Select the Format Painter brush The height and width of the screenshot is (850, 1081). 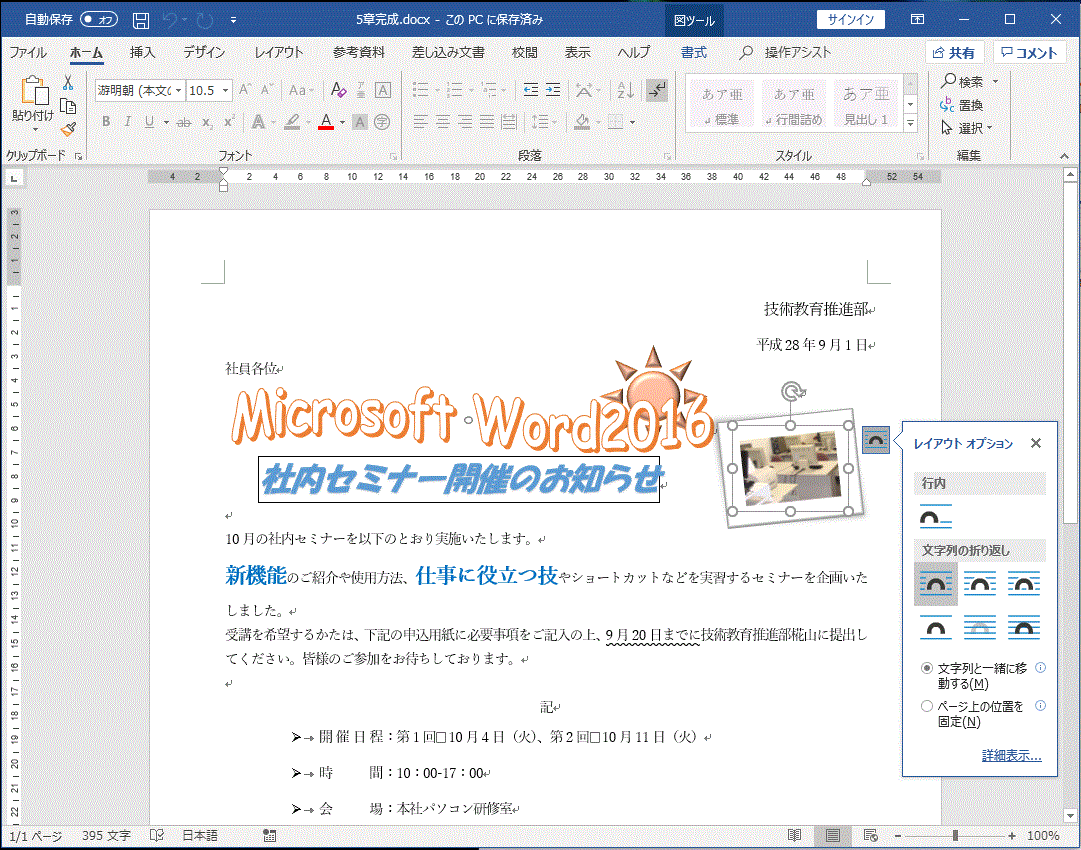pos(68,129)
